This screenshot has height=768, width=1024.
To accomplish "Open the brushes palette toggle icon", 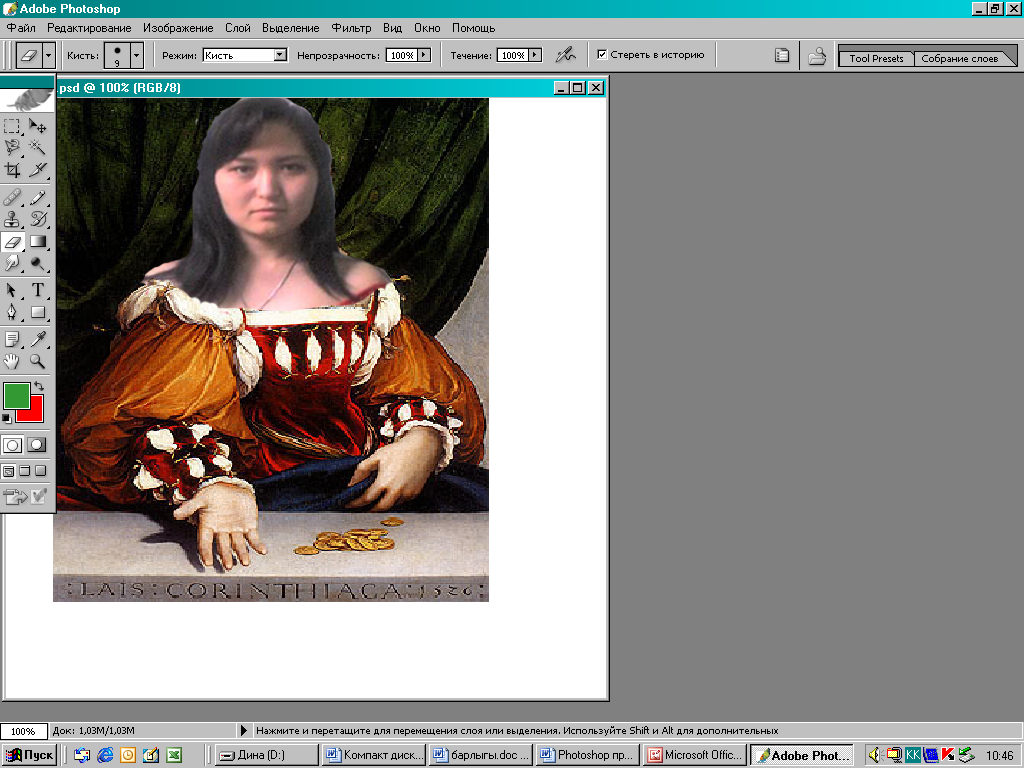I will point(782,56).
